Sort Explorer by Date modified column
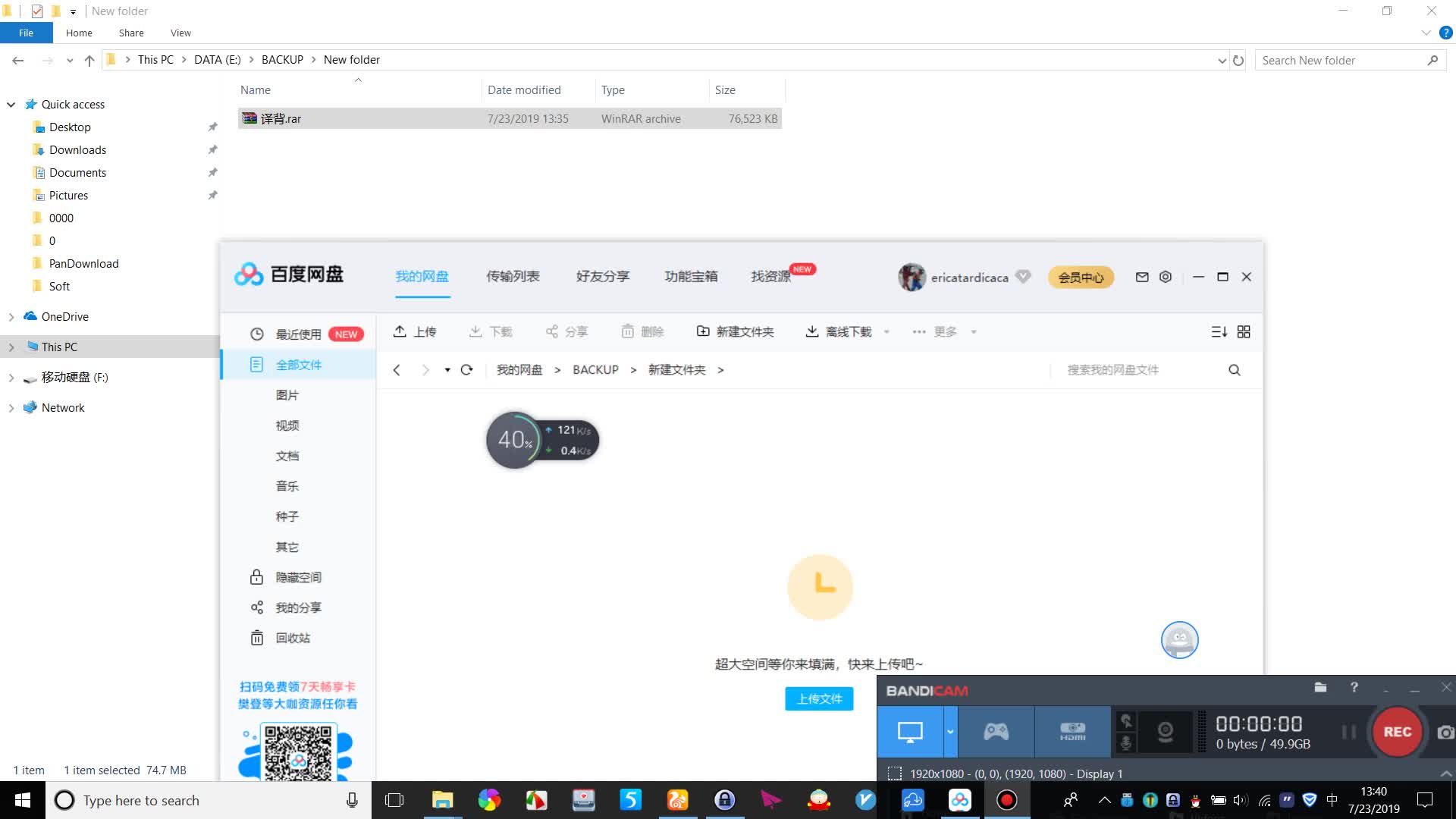This screenshot has width=1456, height=819. click(x=524, y=89)
